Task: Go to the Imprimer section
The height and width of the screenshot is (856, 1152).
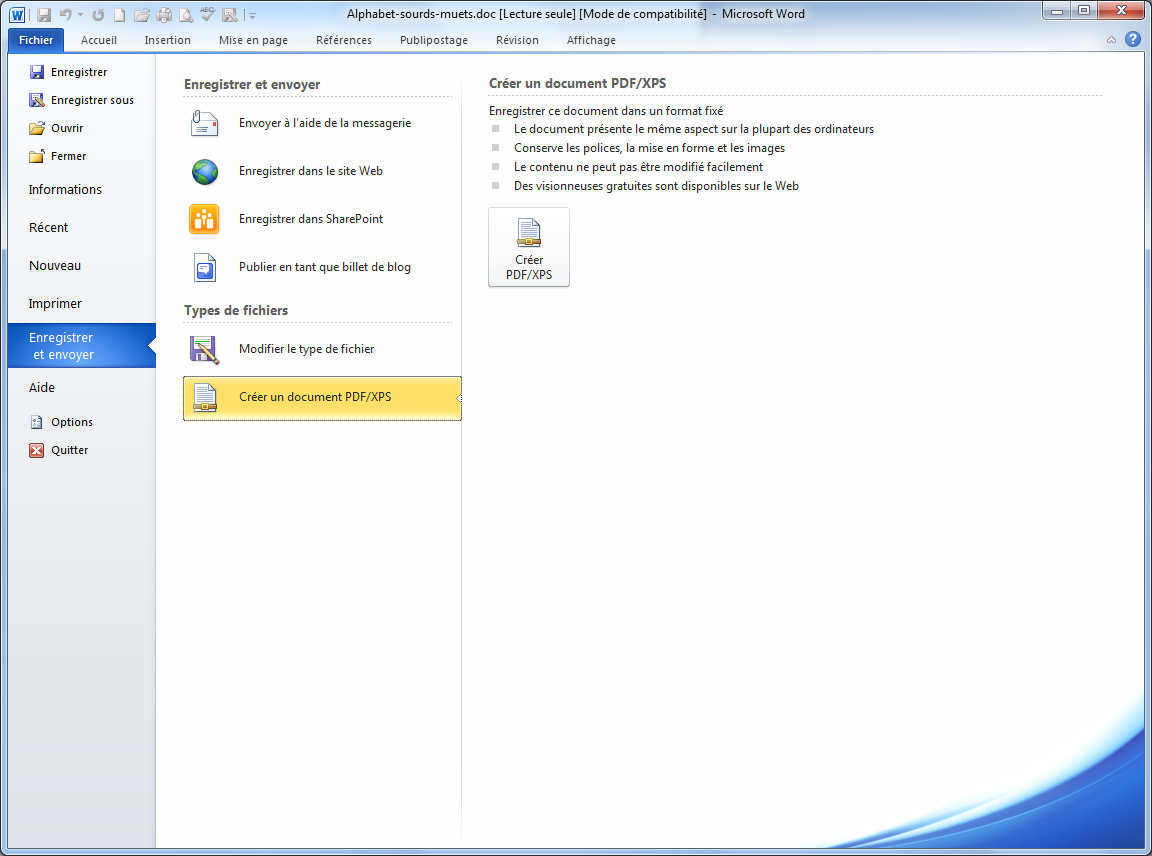Action: [x=55, y=304]
